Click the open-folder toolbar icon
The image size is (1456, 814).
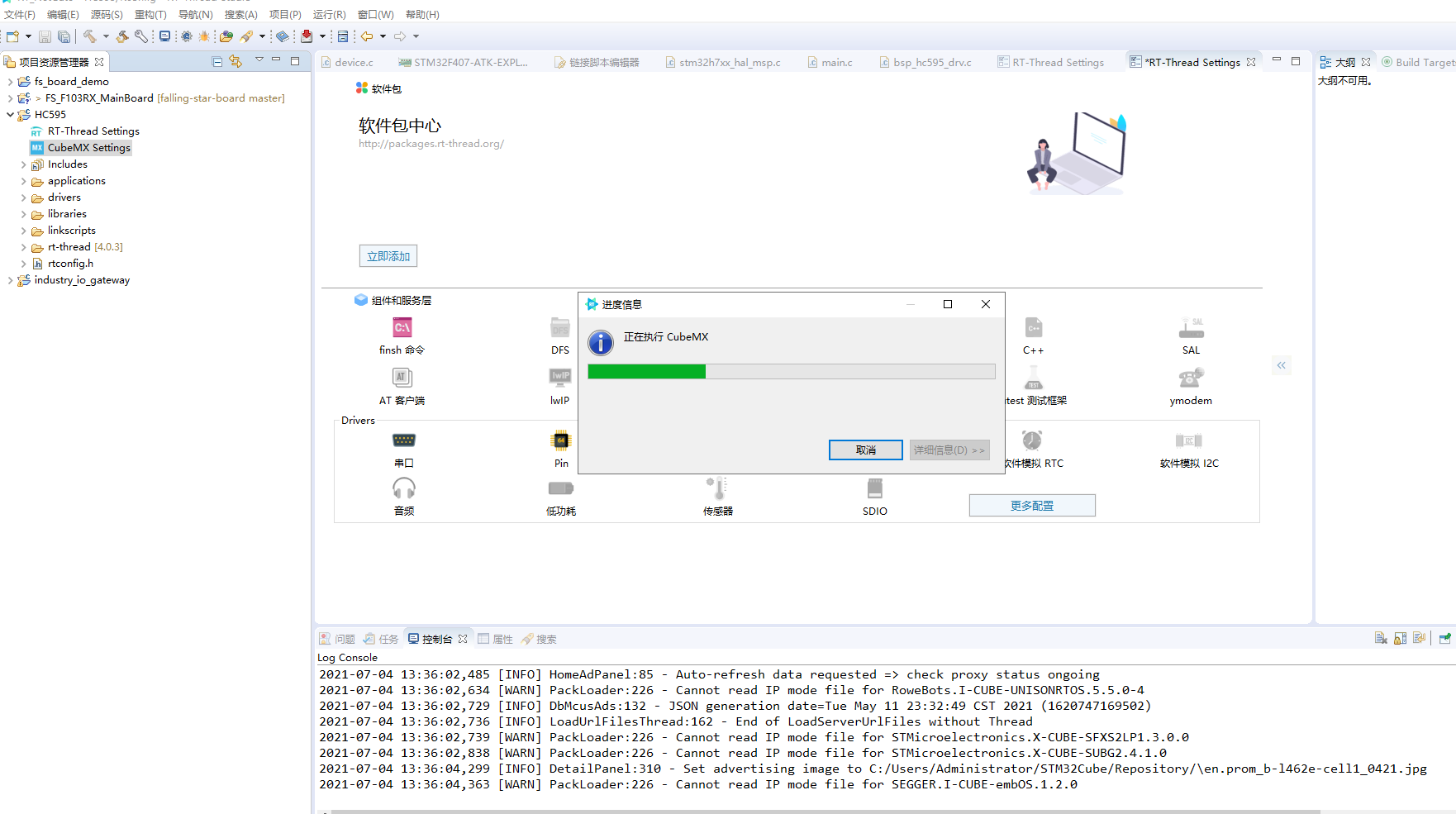tap(226, 36)
